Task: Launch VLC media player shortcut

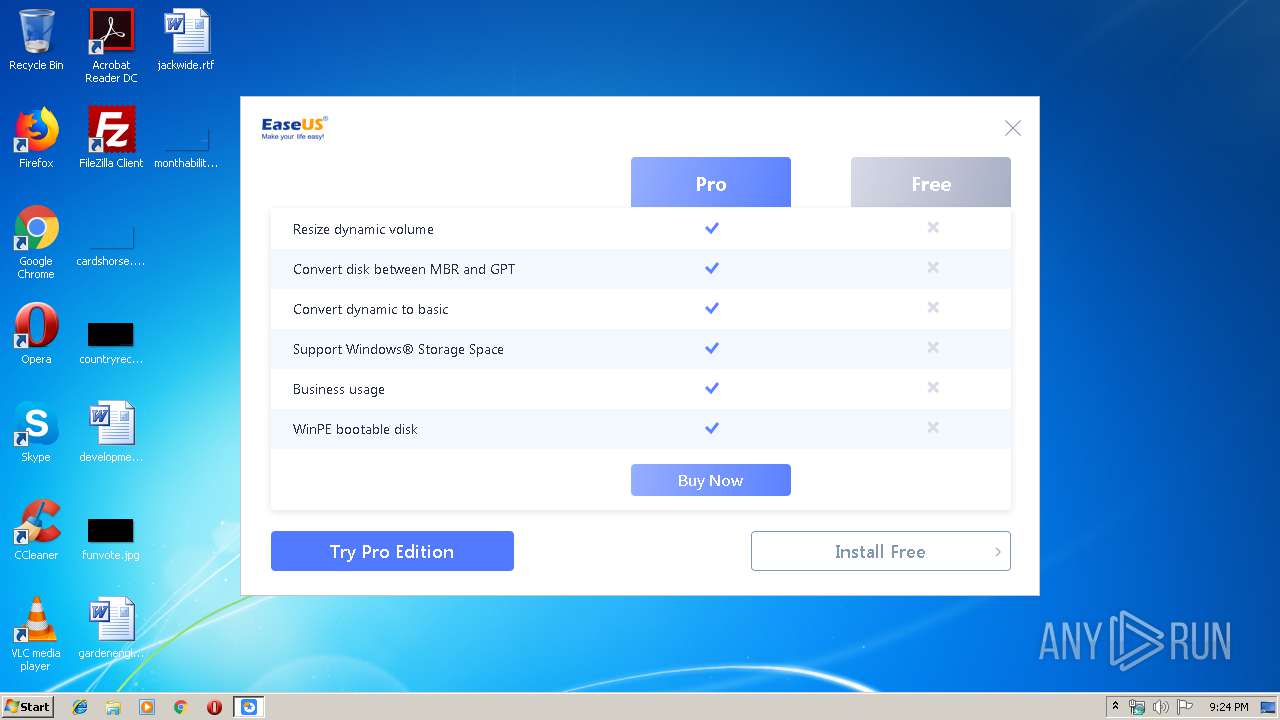Action: pos(36,634)
